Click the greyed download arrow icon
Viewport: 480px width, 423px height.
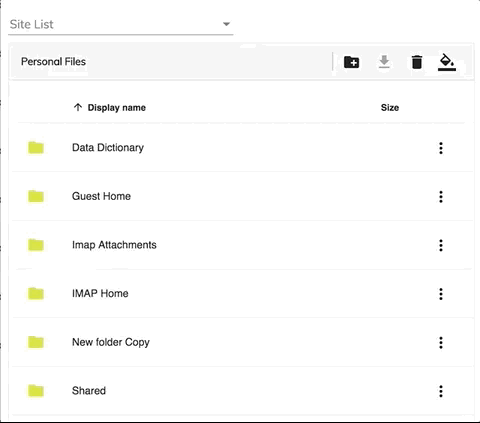click(384, 62)
